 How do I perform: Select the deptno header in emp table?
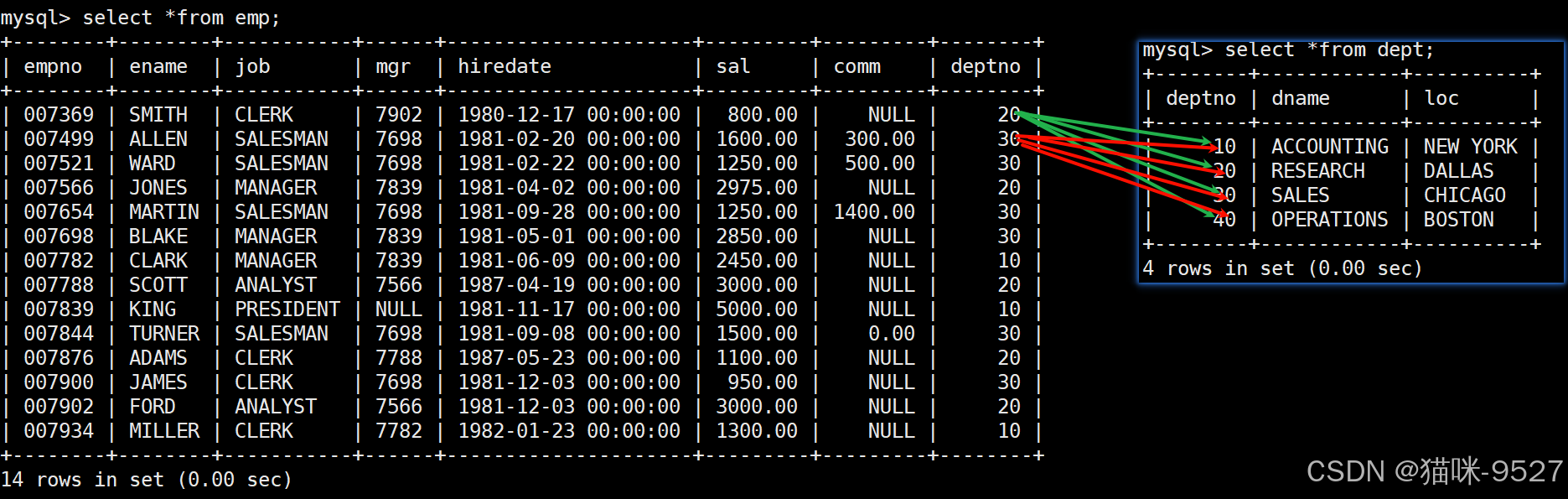986,66
